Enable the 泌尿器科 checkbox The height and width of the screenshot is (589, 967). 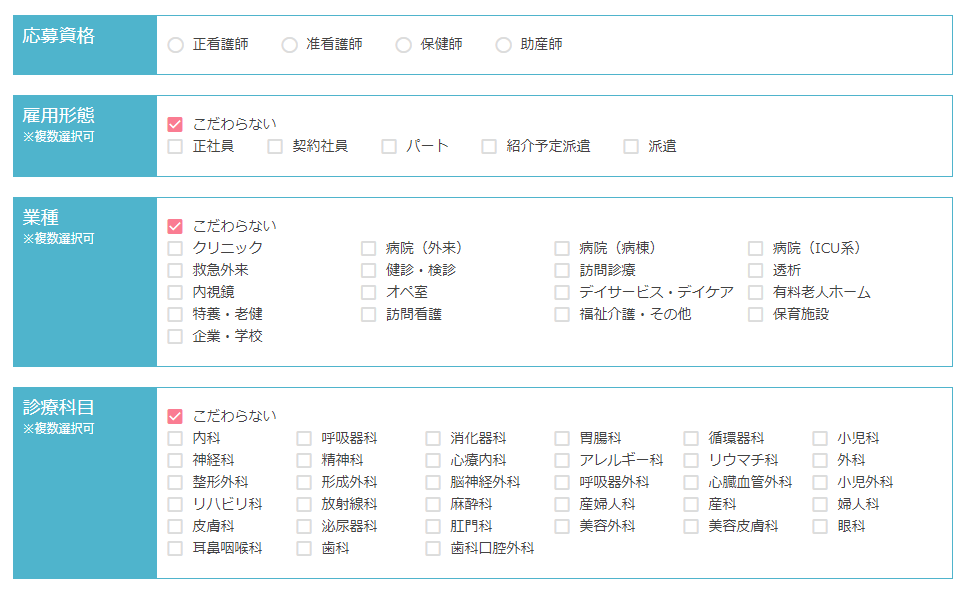click(304, 527)
